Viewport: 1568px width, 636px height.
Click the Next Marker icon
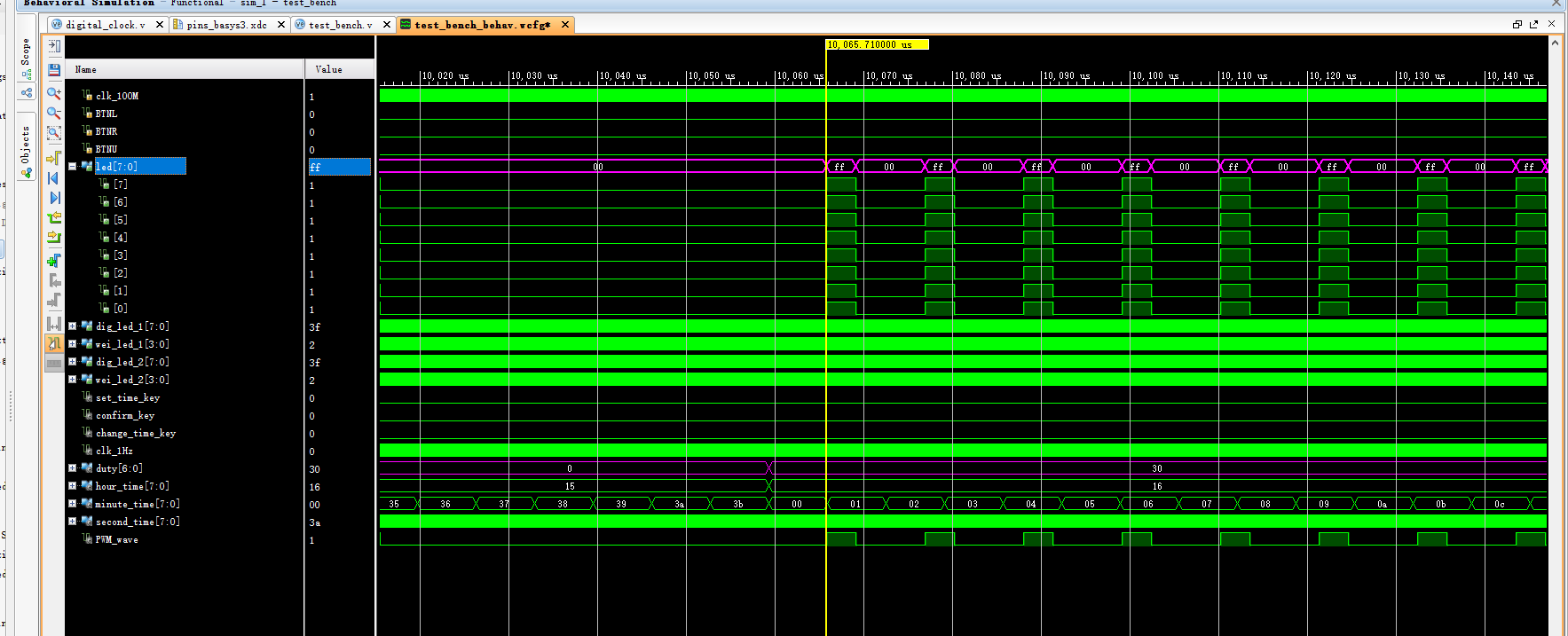pyautogui.click(x=54, y=300)
